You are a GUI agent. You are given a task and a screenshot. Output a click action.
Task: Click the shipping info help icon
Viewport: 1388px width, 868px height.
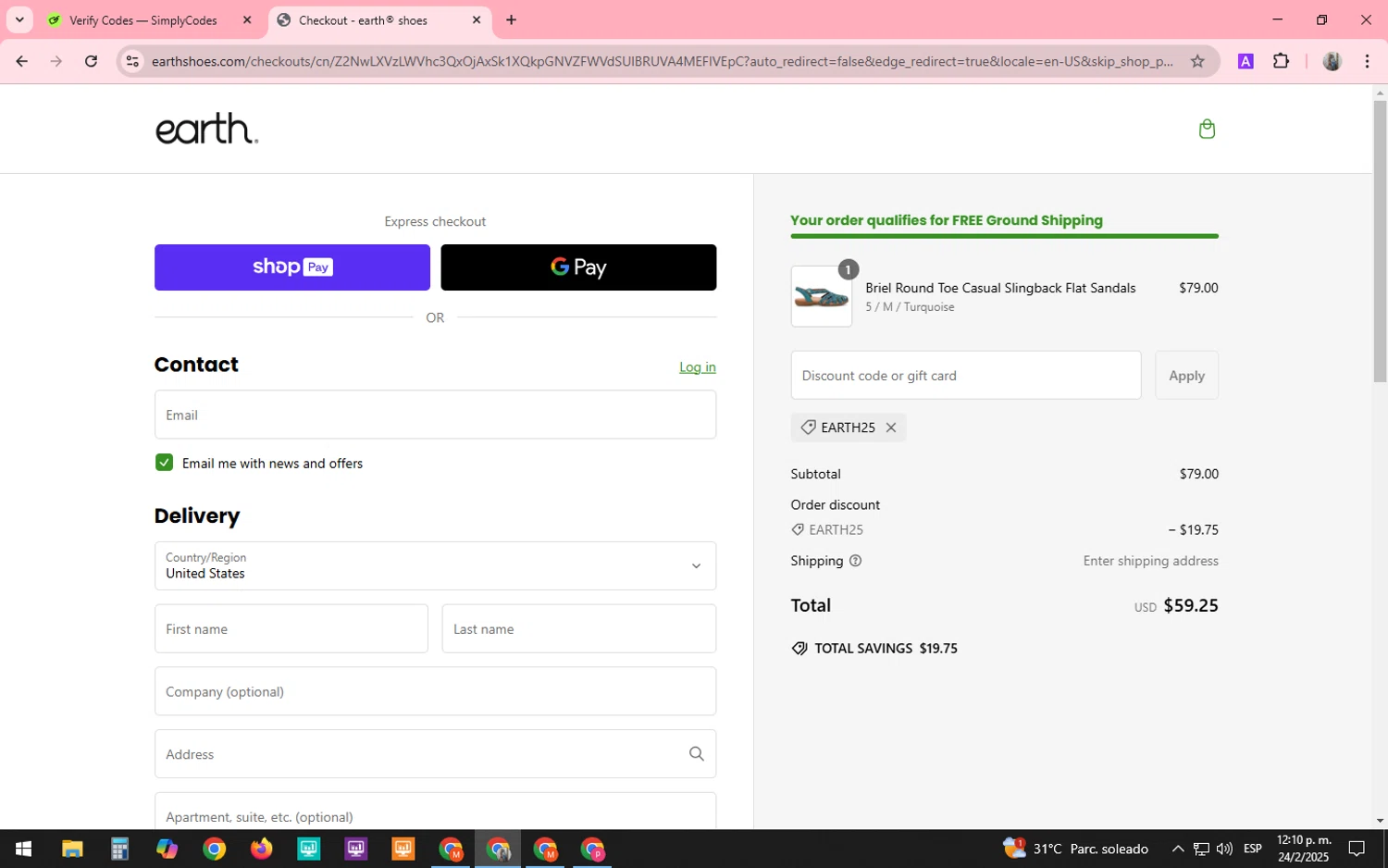tap(855, 561)
